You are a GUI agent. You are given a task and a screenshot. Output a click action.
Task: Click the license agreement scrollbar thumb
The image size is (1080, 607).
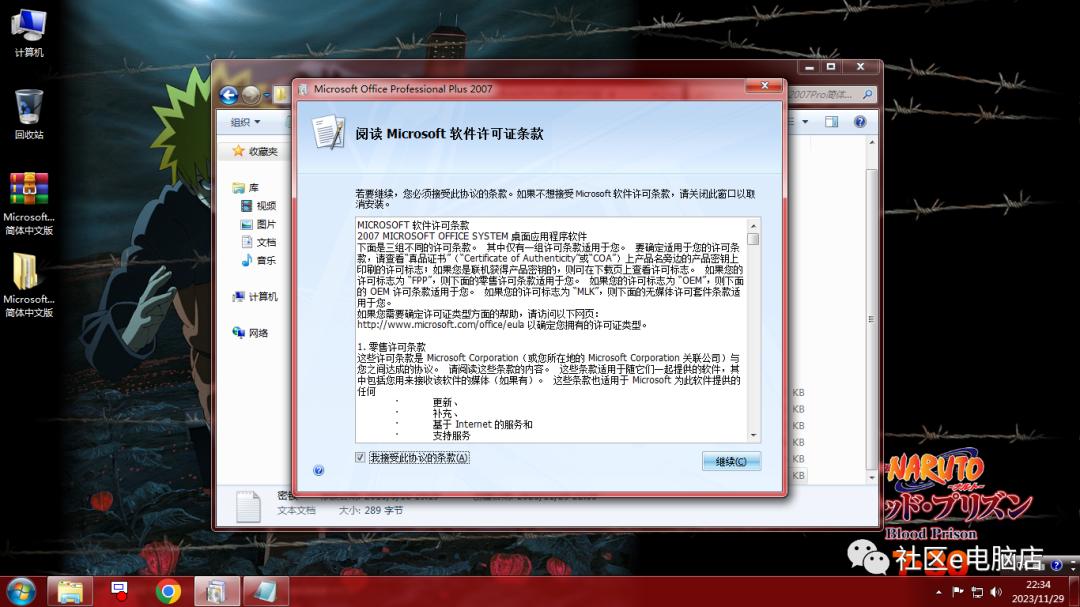[x=754, y=239]
